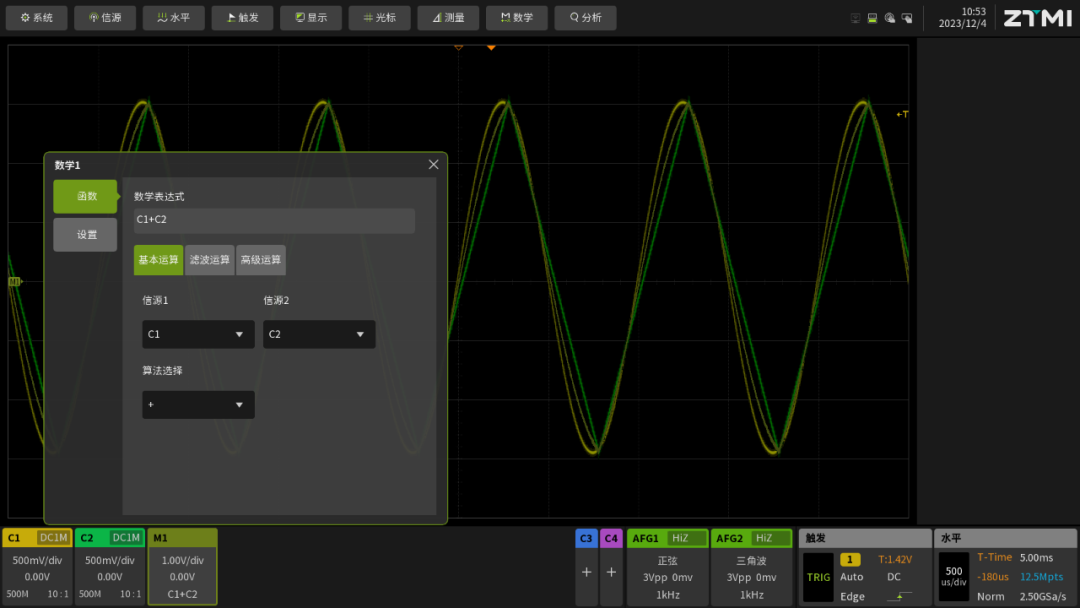Add channel C4 with its plus icon
1080x608 pixels.
[611, 572]
